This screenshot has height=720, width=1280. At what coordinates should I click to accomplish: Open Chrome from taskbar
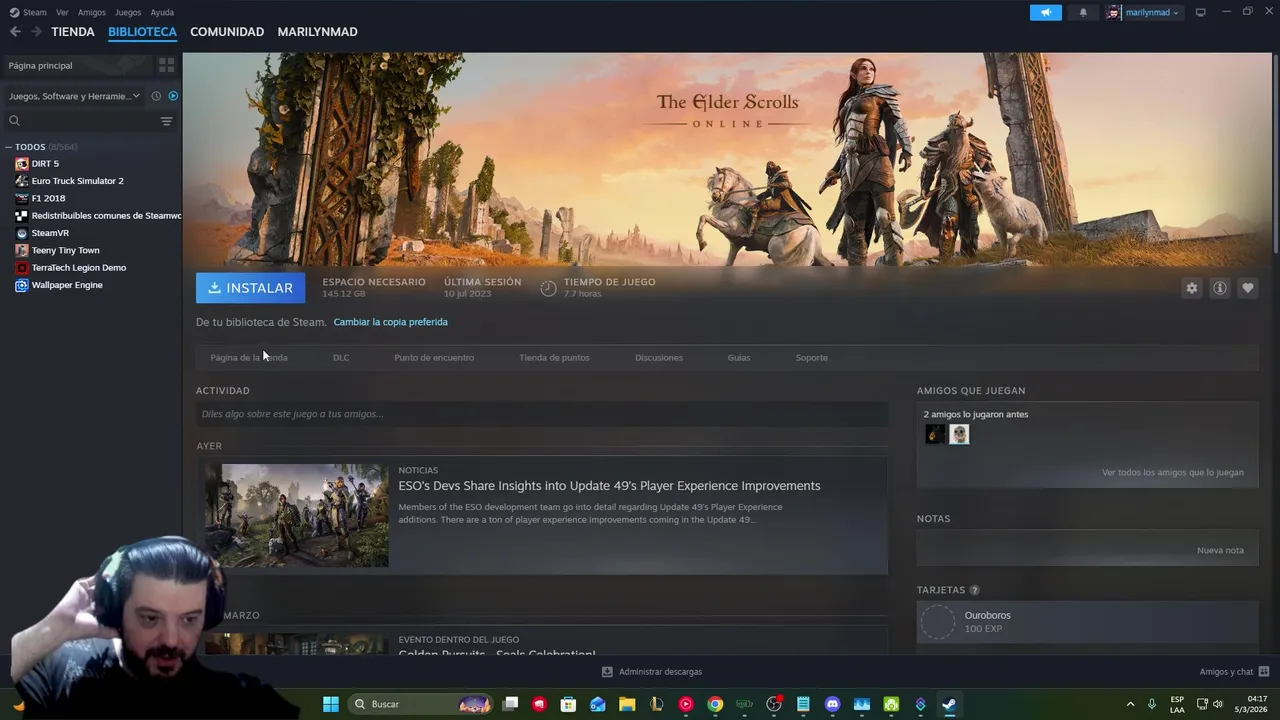715,704
